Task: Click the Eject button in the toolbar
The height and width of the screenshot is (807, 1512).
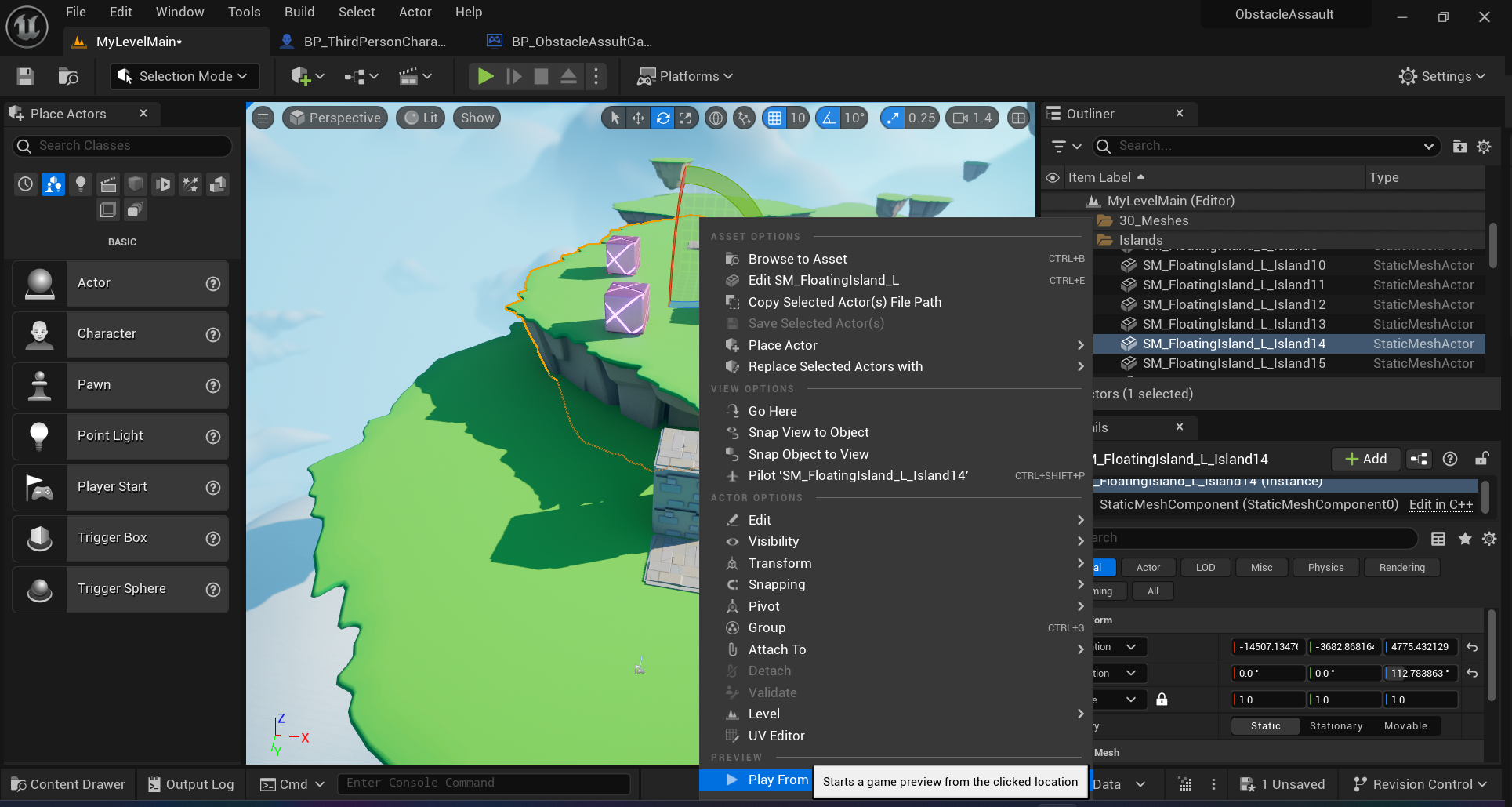Action: [x=569, y=76]
